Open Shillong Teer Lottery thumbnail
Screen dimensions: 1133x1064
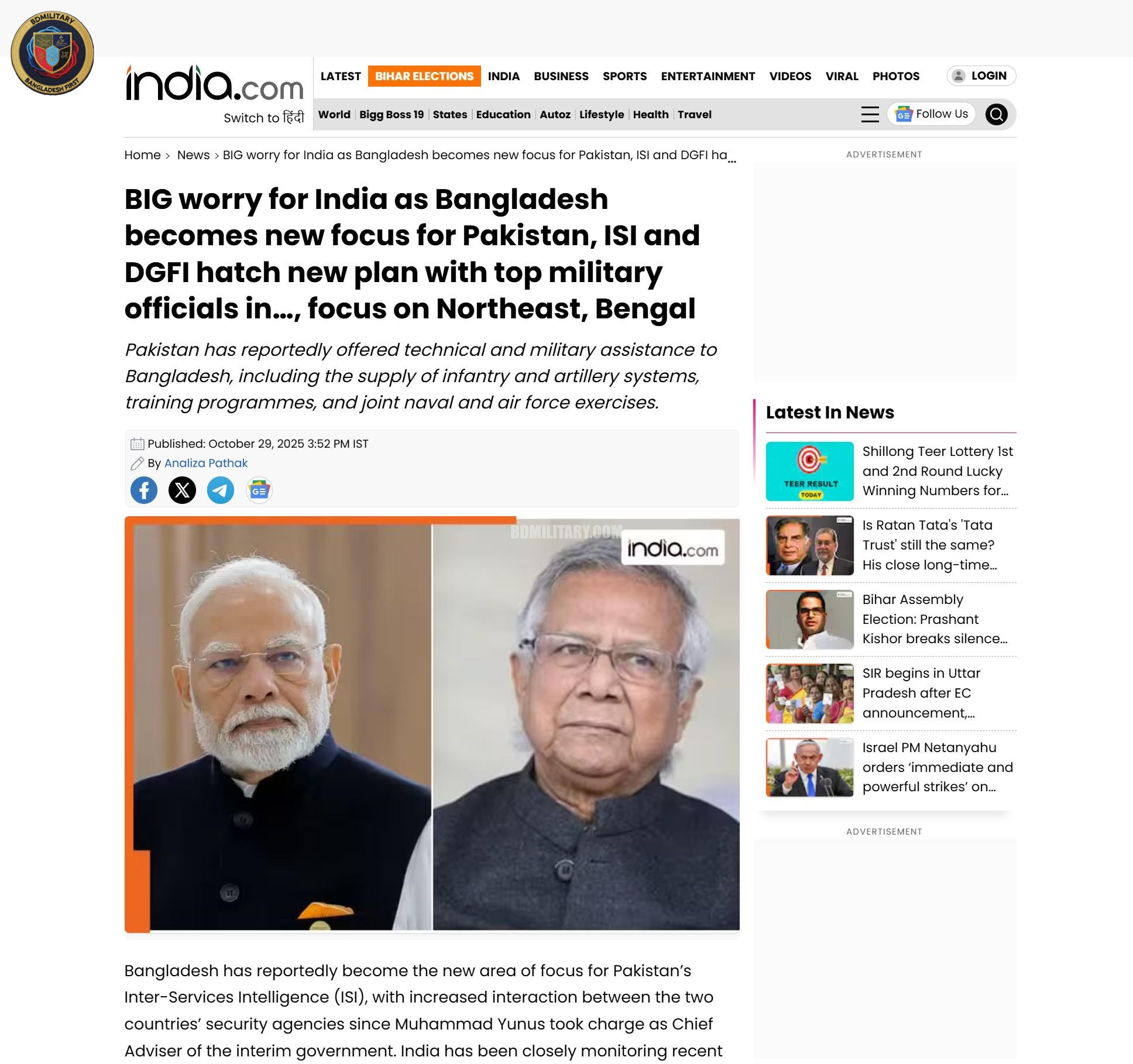tap(810, 471)
